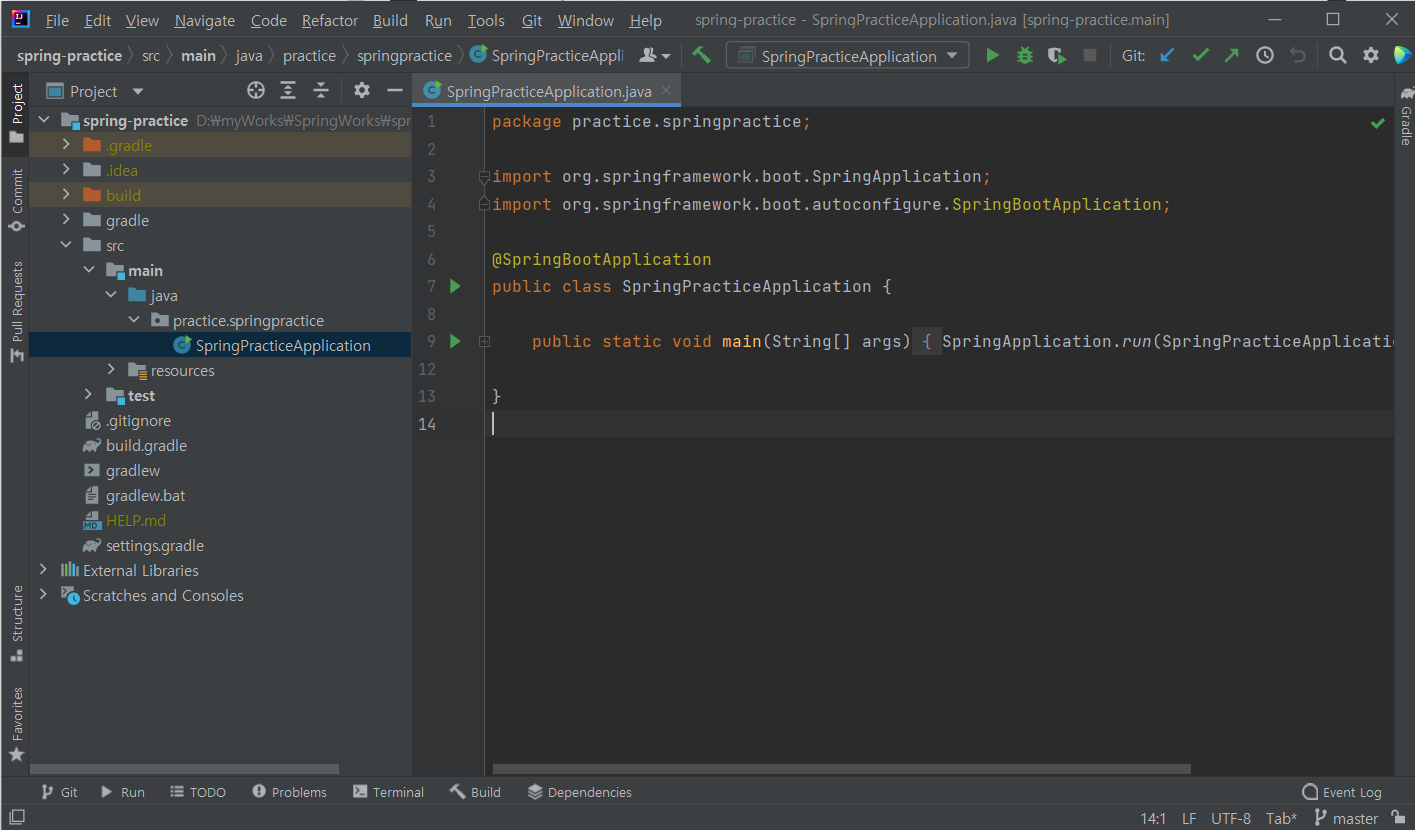
Task: Expand the .gradle folder
Action: pos(66,145)
